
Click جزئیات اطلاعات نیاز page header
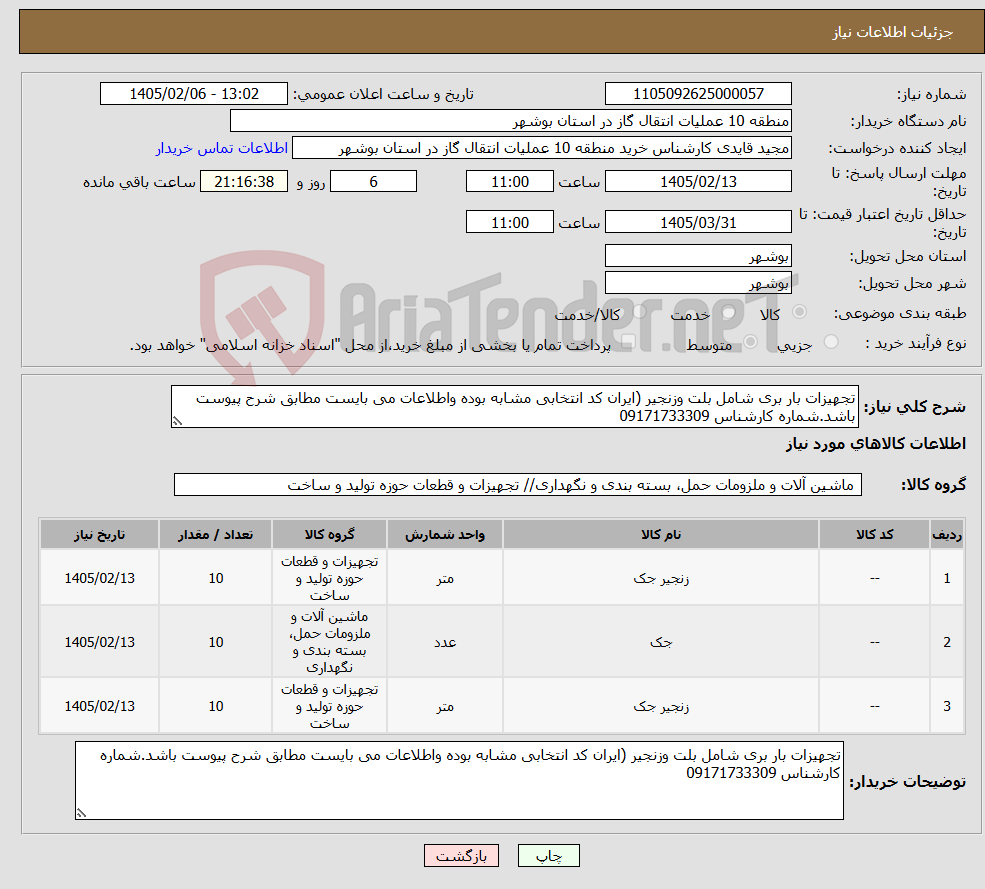tap(893, 32)
